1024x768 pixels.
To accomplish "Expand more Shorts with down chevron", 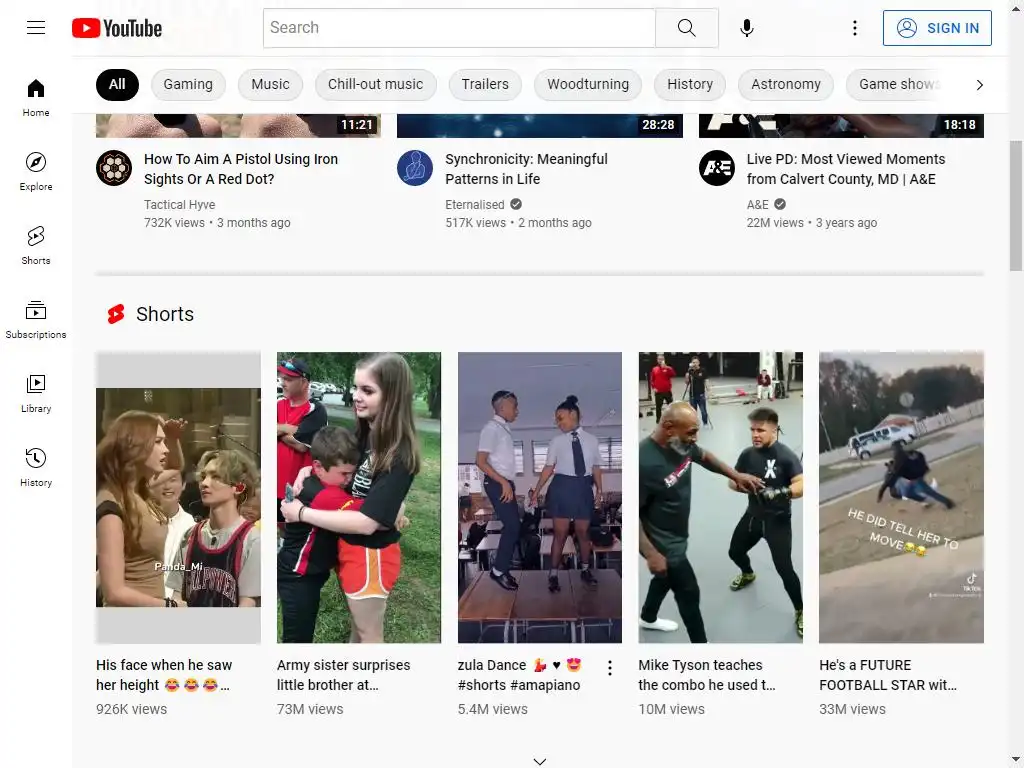I will click(x=539, y=761).
